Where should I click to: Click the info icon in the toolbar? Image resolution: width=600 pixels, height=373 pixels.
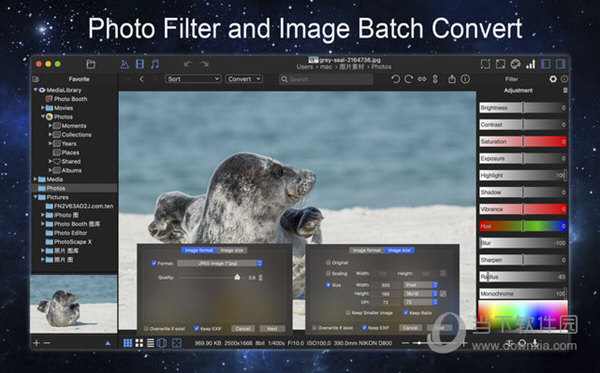465,79
